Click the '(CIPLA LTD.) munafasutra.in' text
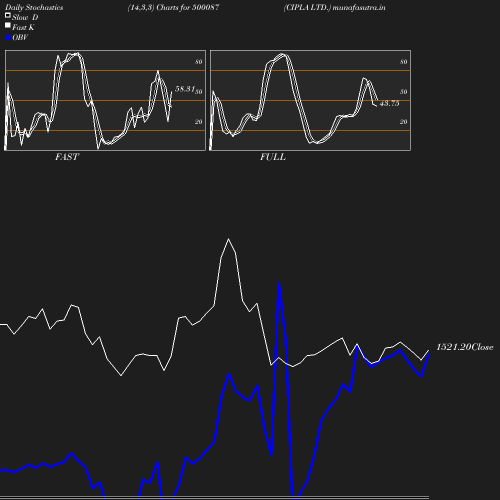The height and width of the screenshot is (500, 500). [334, 7]
